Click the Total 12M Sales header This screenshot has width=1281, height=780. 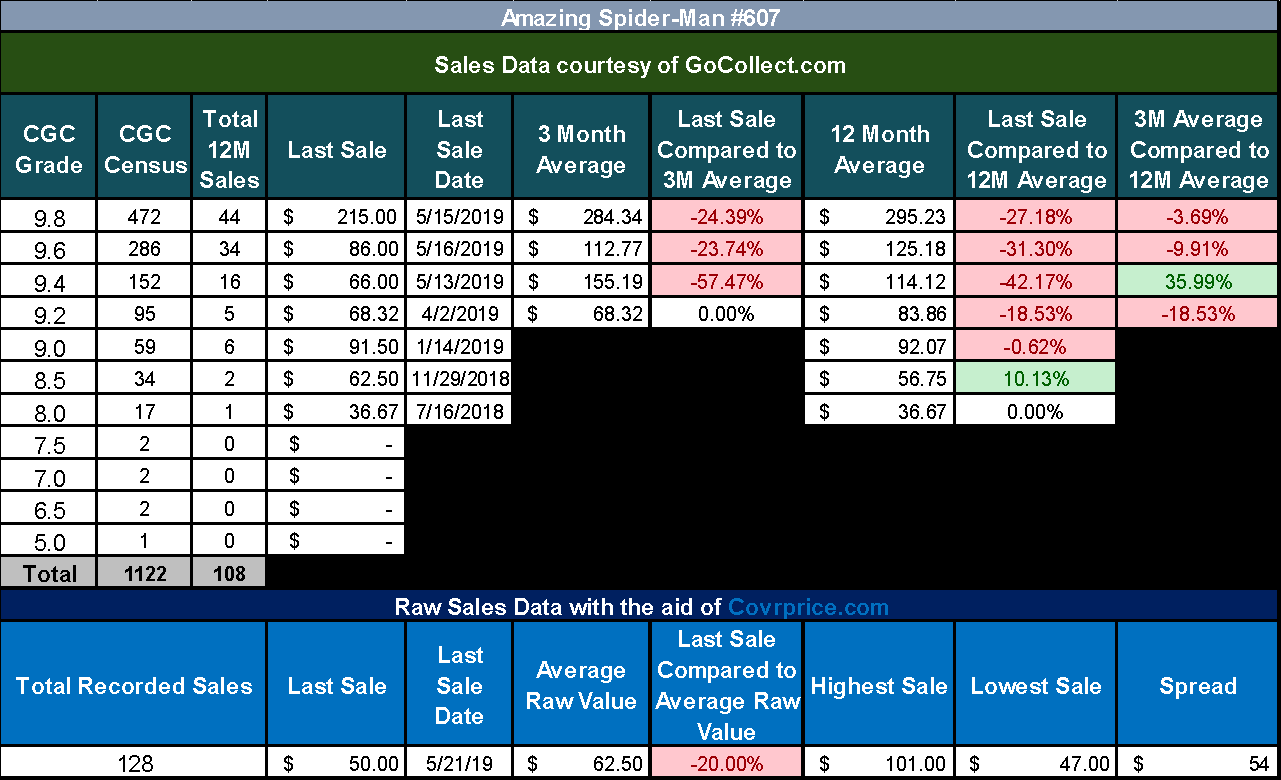coord(231,149)
